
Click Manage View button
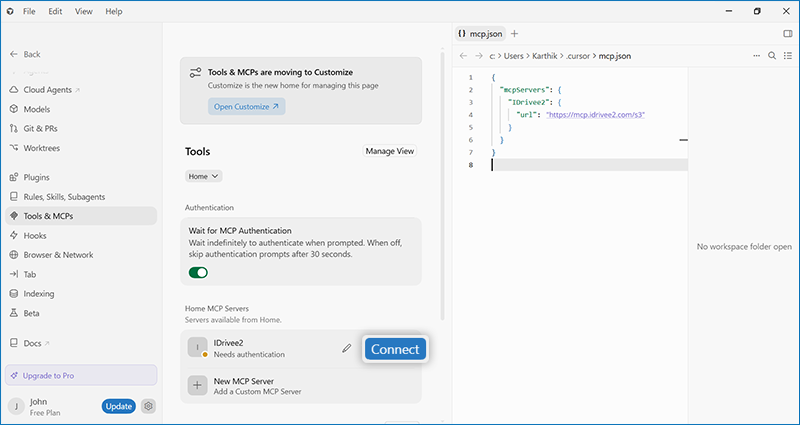point(390,151)
